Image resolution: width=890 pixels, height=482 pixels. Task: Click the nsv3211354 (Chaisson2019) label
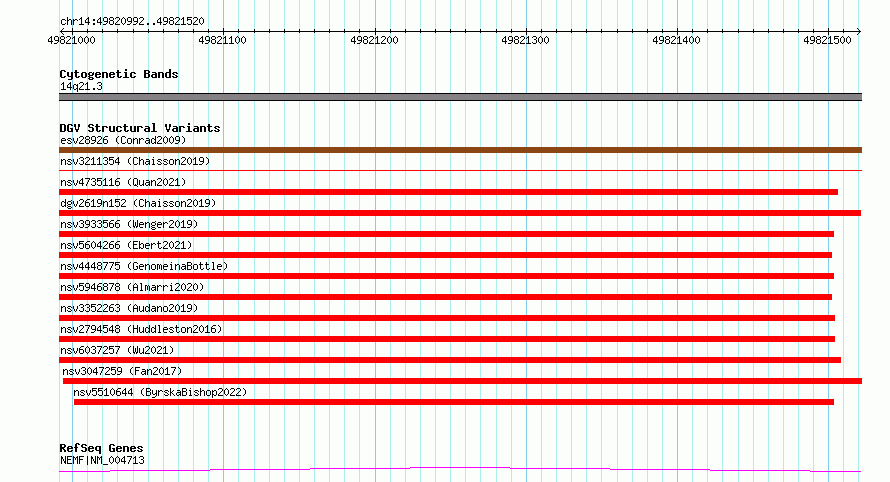click(135, 161)
